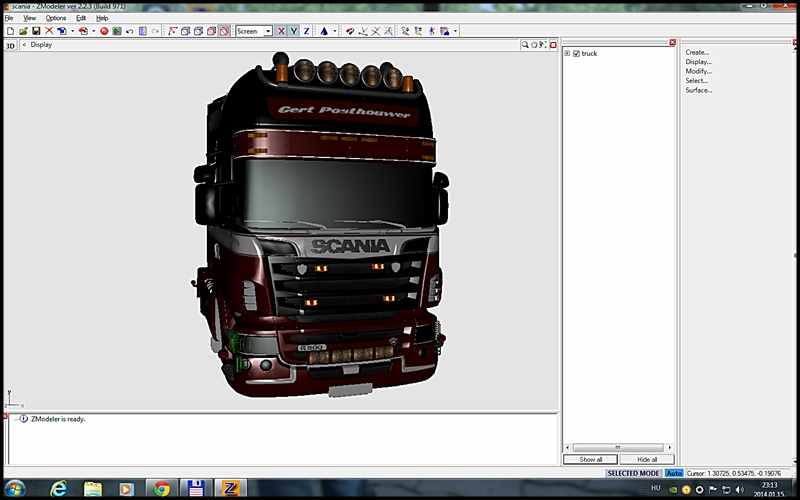Open the Screen coordinate dropdown
Viewport: 800px width, 500px height.
tap(268, 31)
